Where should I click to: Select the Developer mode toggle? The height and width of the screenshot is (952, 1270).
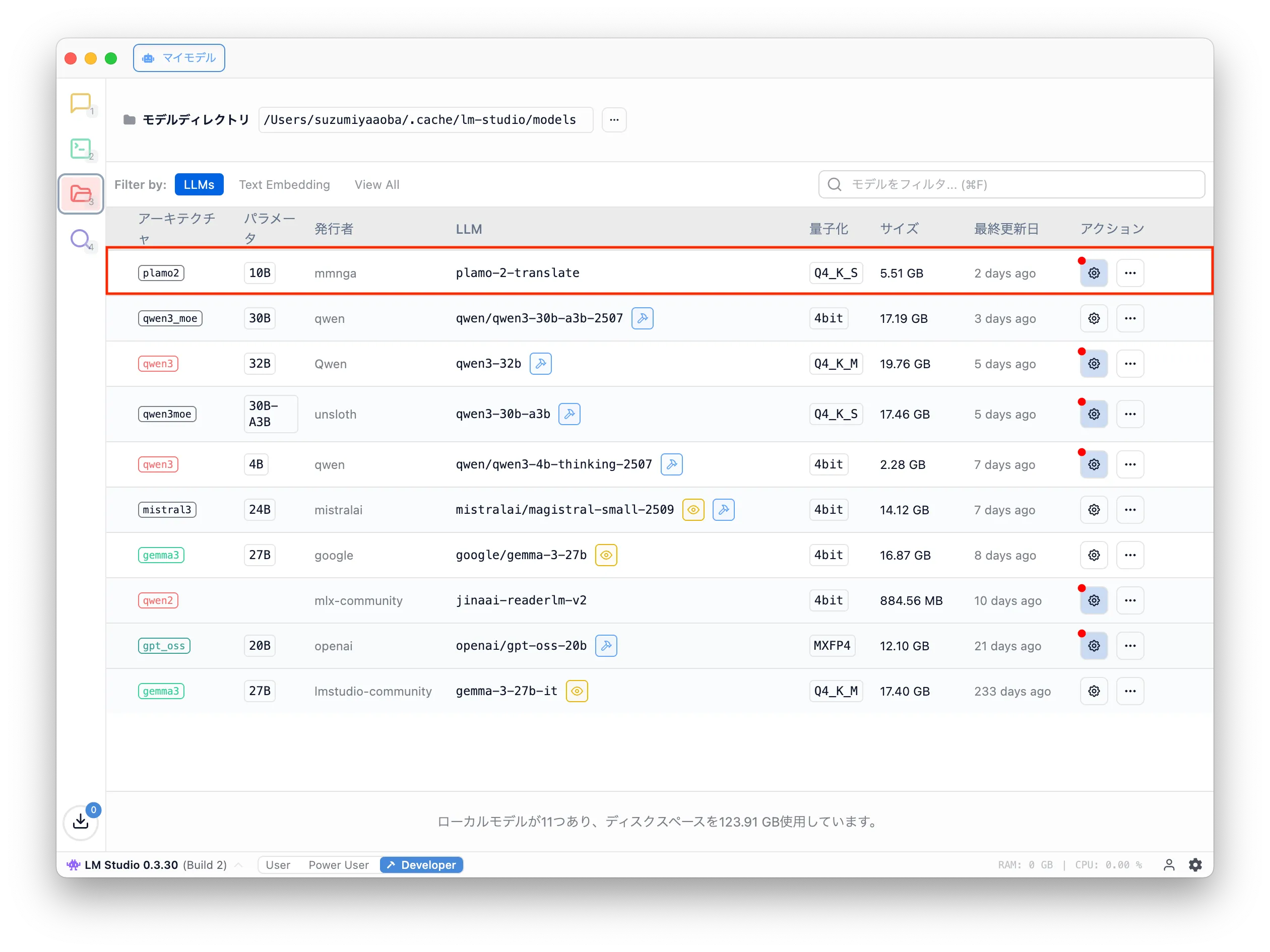pos(421,865)
